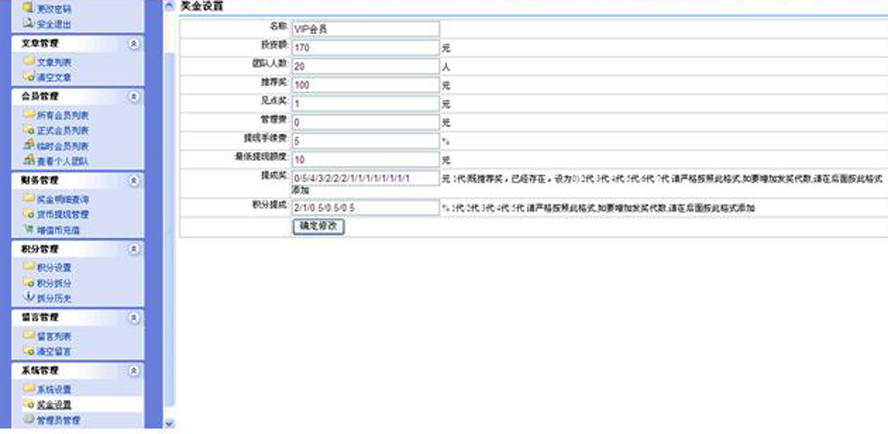The image size is (888, 434).
Task: Click the folder icon beside 货币提现管理
Action: [29, 214]
